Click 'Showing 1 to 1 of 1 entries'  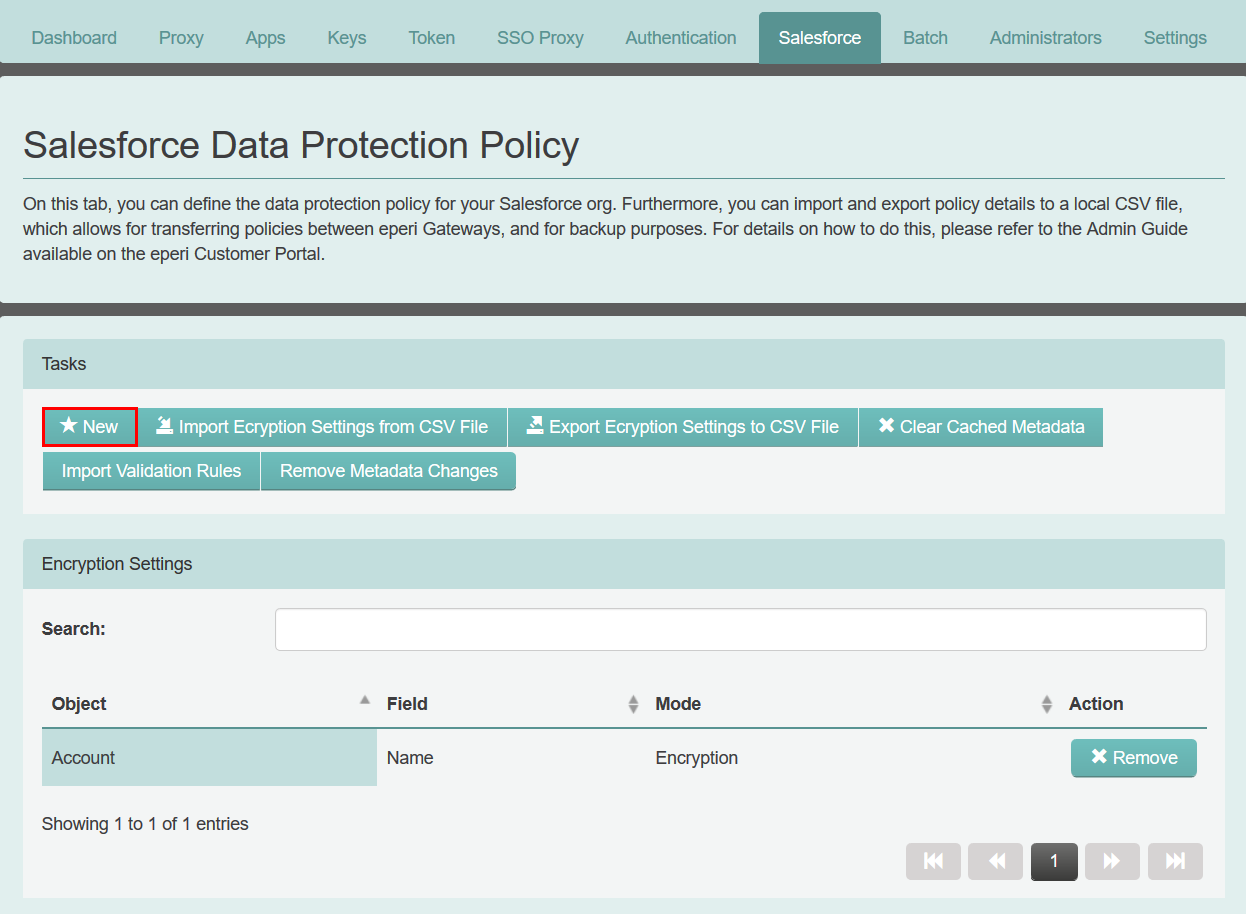click(145, 824)
